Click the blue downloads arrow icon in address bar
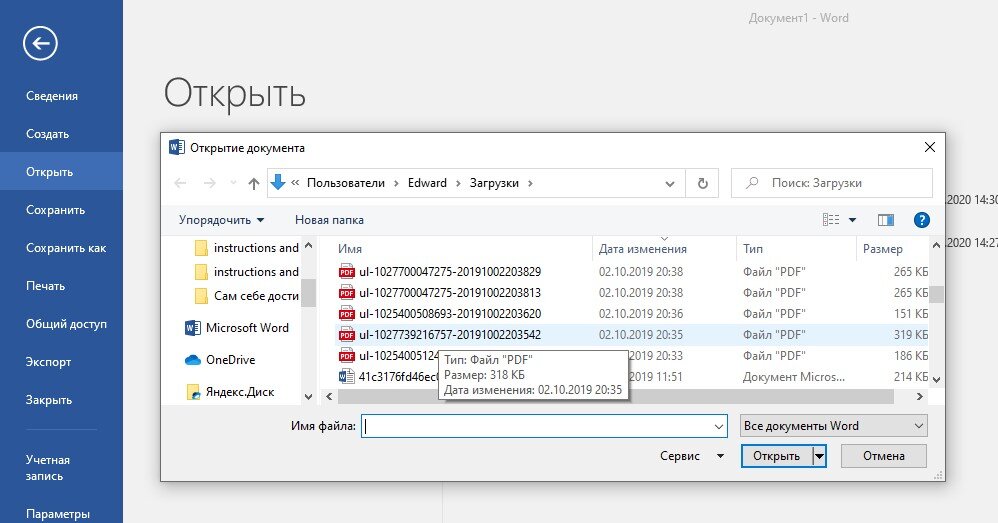998x523 pixels. click(x=278, y=183)
